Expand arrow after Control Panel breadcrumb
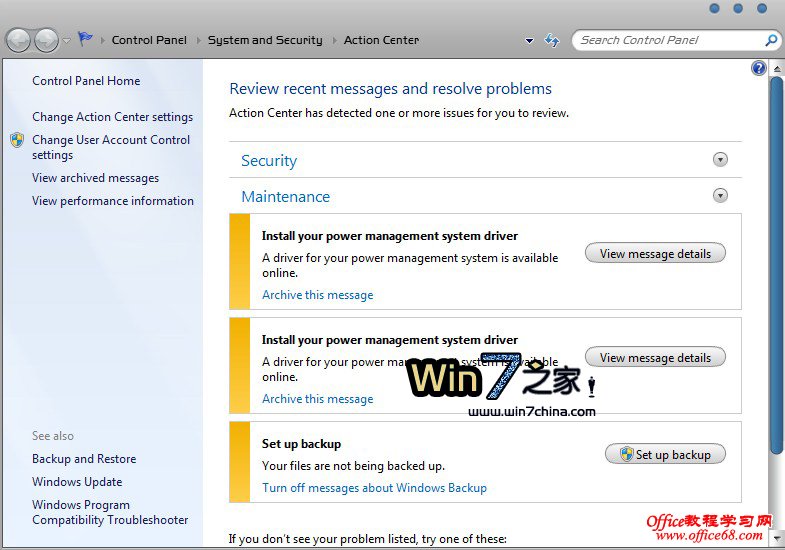 click(x=198, y=41)
